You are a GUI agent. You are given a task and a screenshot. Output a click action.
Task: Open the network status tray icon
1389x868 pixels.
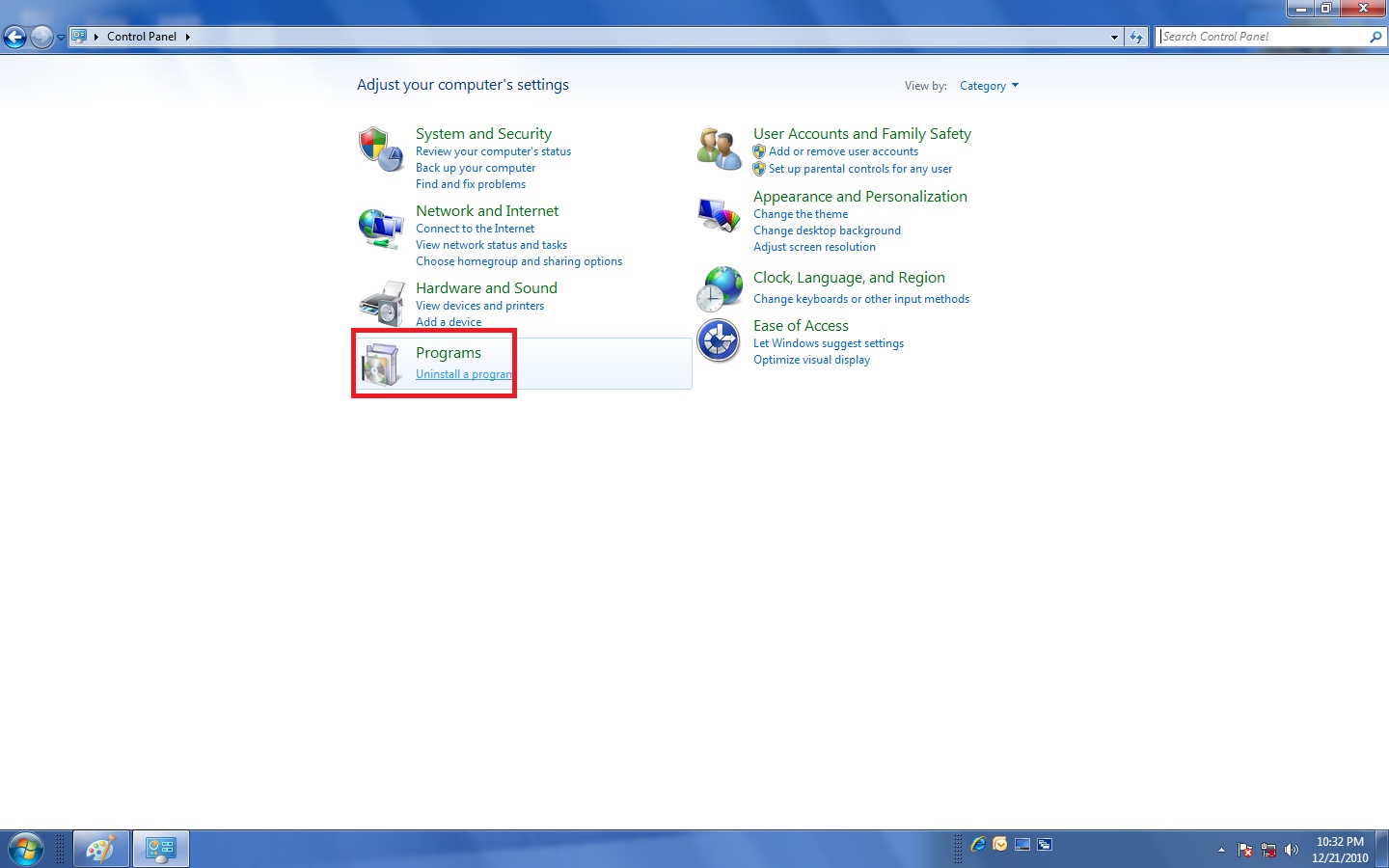coord(1268,850)
